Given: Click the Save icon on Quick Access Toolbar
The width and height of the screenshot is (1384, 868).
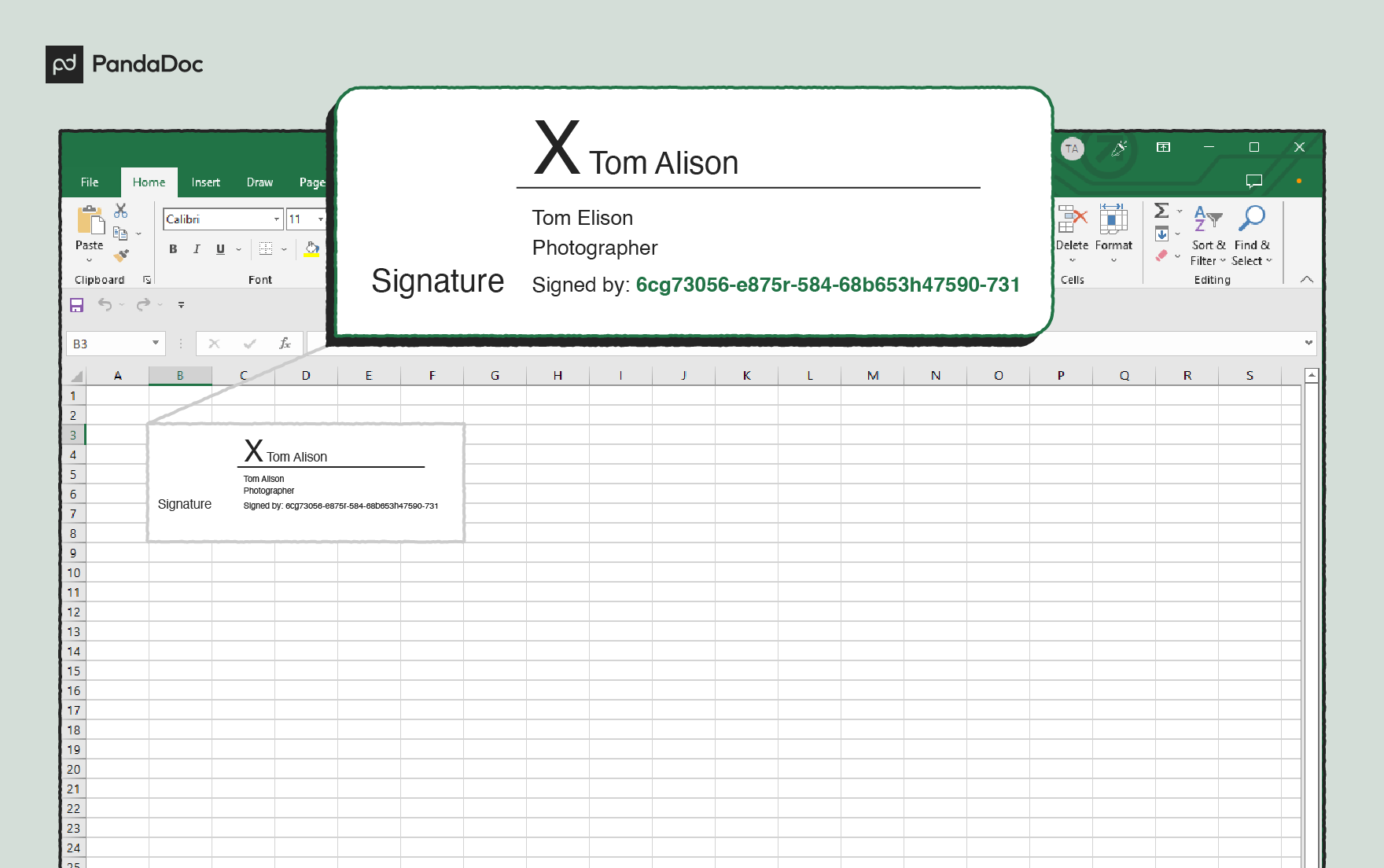Looking at the screenshot, I should [76, 305].
